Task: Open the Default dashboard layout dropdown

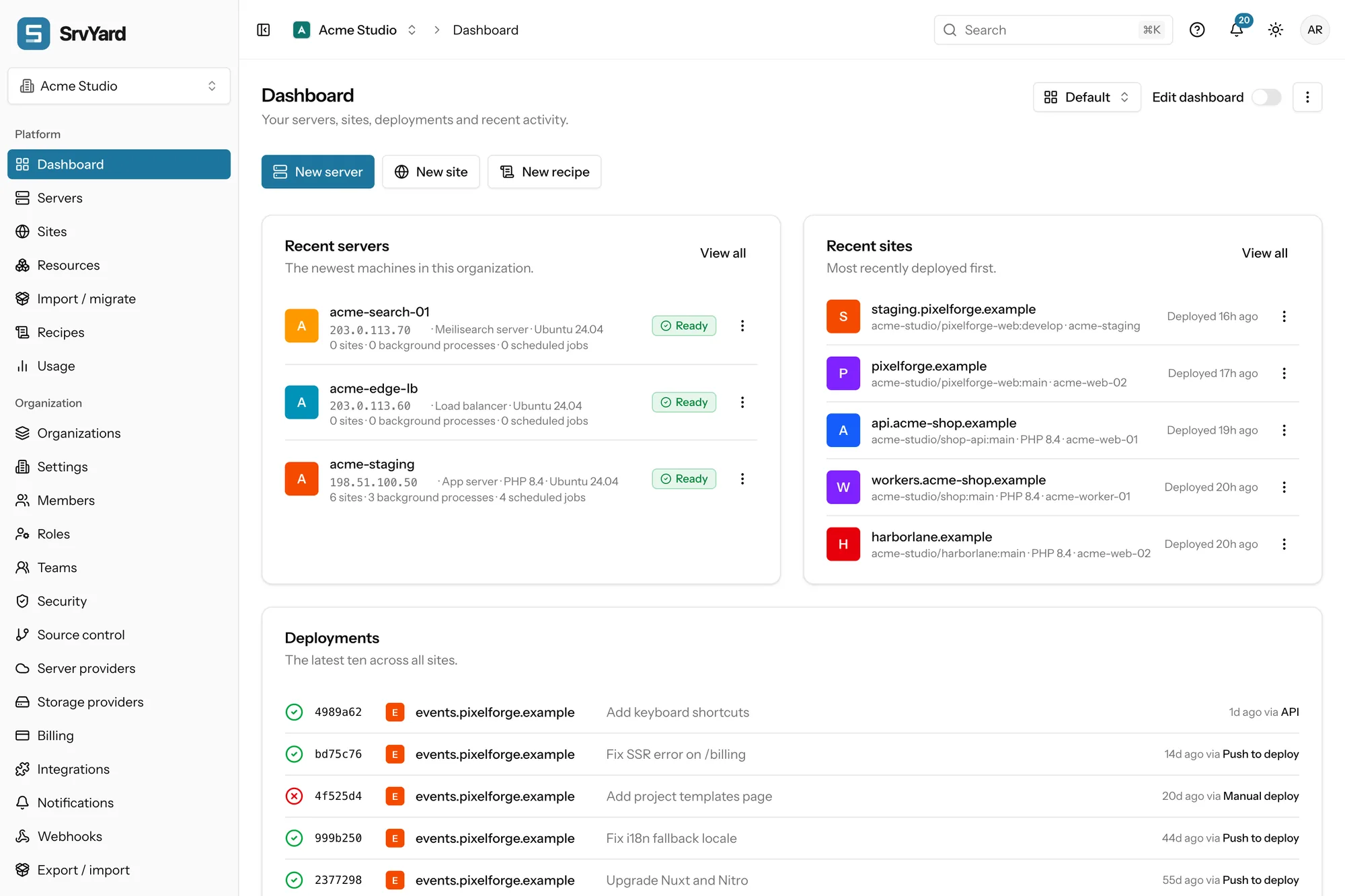Action: pyautogui.click(x=1087, y=97)
